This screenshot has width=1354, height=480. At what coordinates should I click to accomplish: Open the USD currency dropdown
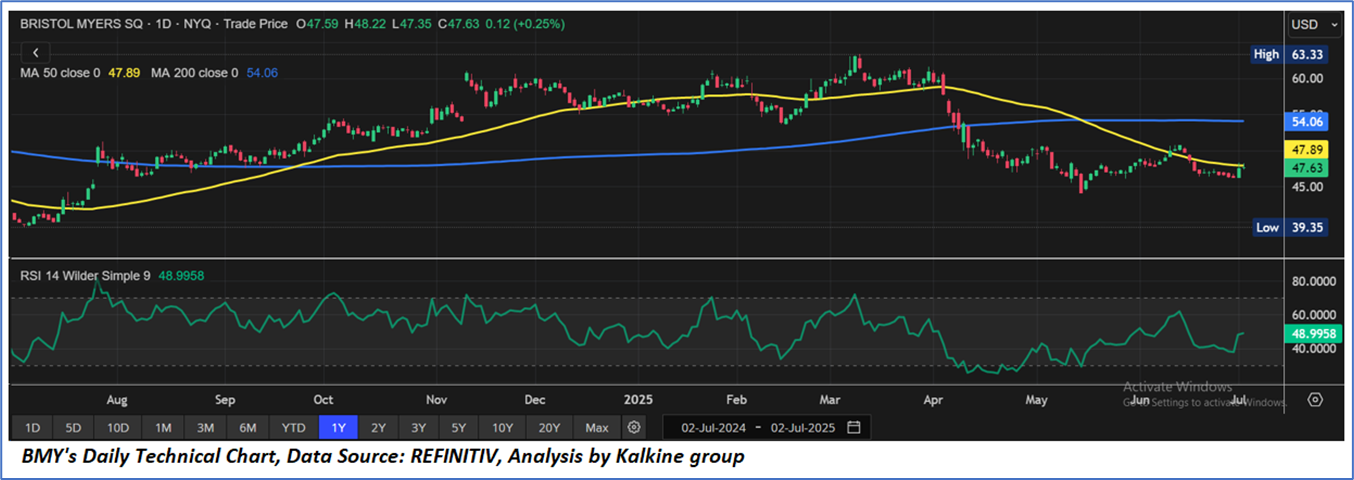(1315, 24)
